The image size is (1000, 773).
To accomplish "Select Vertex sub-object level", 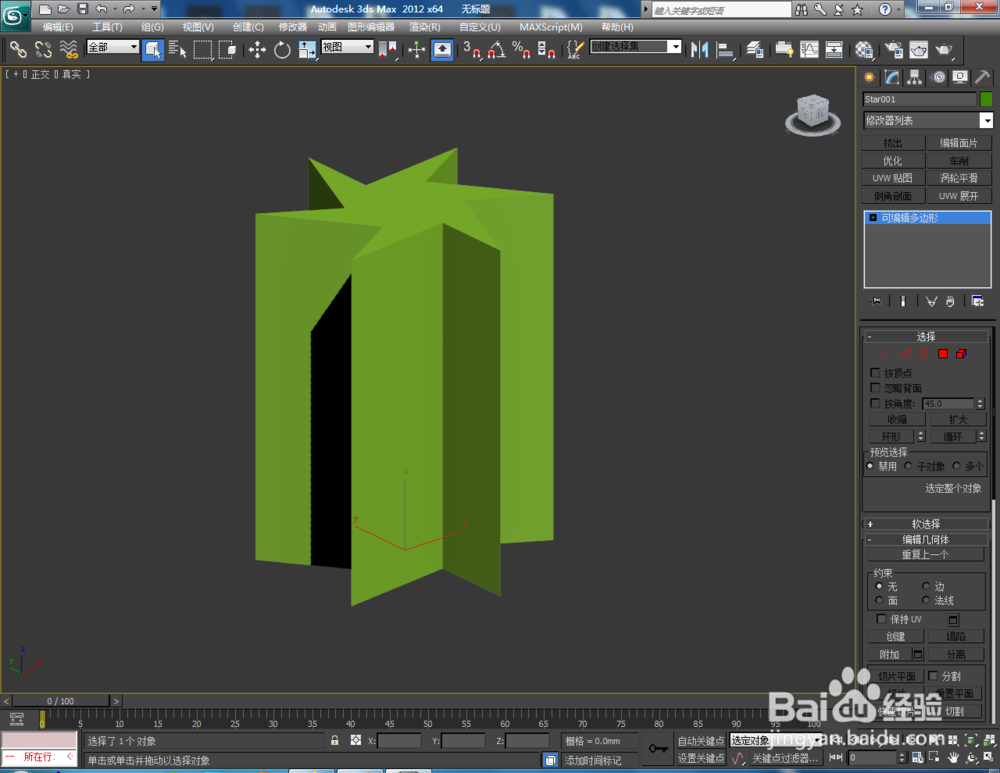I will coord(886,354).
